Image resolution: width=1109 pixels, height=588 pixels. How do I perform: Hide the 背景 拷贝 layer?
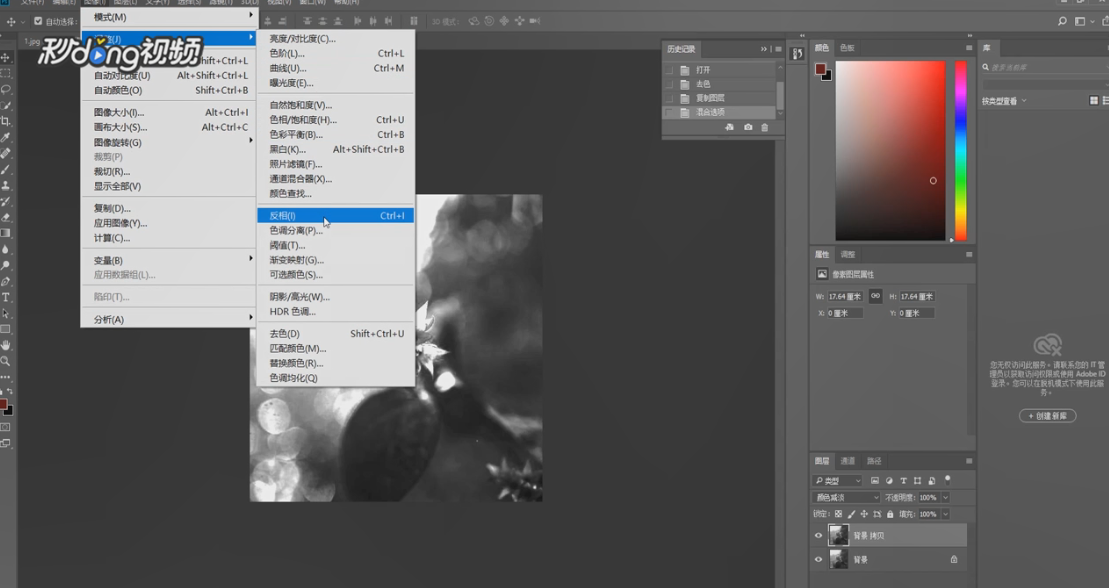click(817, 534)
